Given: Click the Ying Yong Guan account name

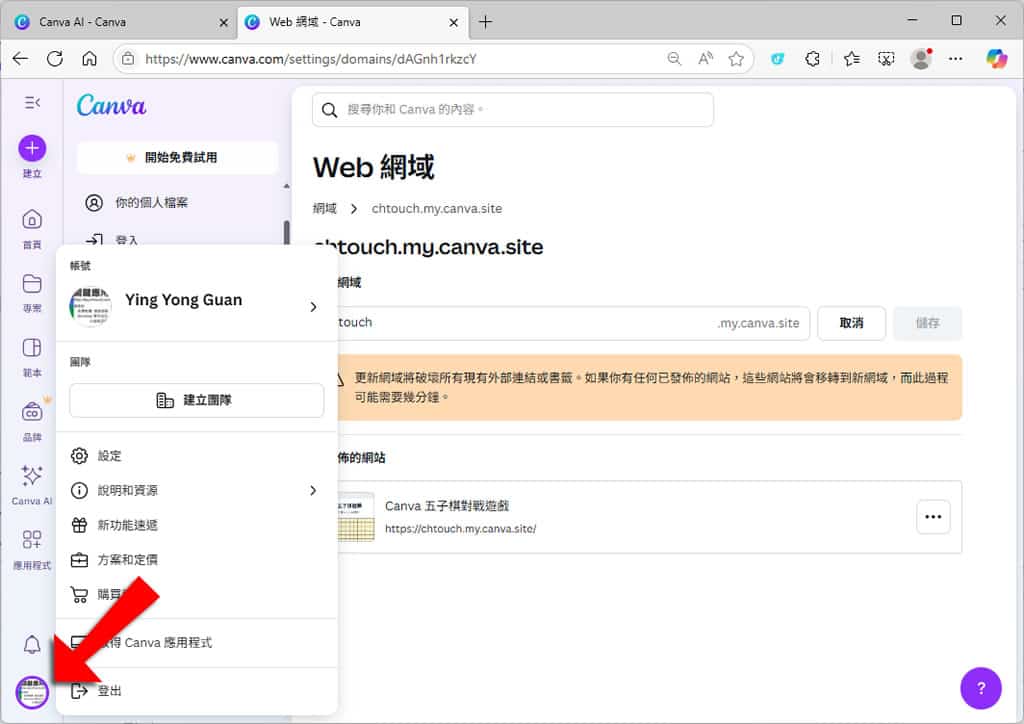Looking at the screenshot, I should 184,300.
